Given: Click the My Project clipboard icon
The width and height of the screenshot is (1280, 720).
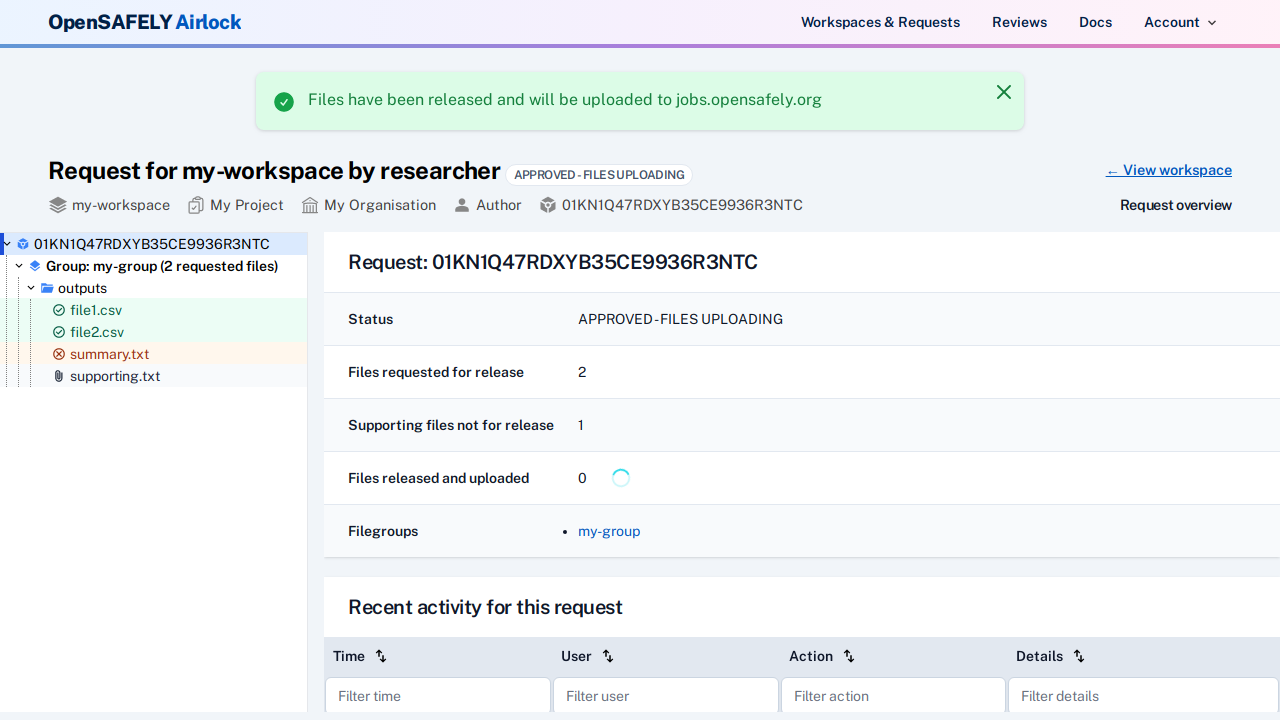Looking at the screenshot, I should coord(195,204).
